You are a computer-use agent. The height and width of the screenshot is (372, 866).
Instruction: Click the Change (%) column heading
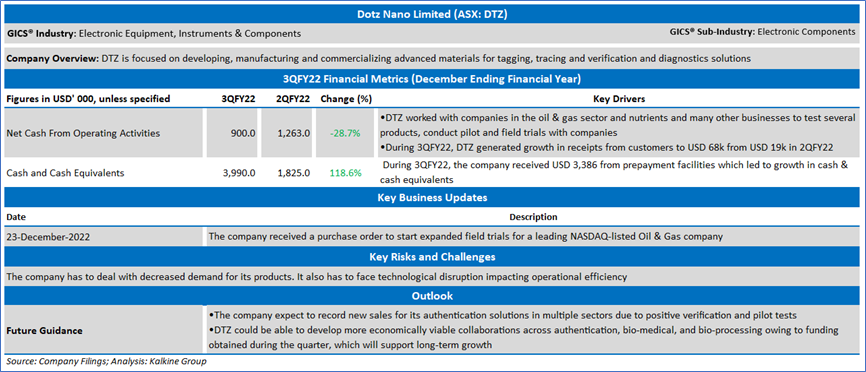click(x=346, y=99)
